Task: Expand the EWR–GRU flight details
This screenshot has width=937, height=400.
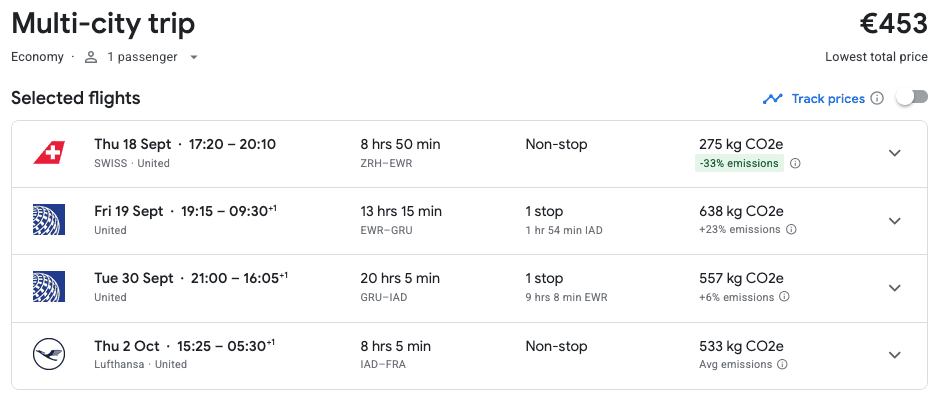Action: (x=894, y=220)
